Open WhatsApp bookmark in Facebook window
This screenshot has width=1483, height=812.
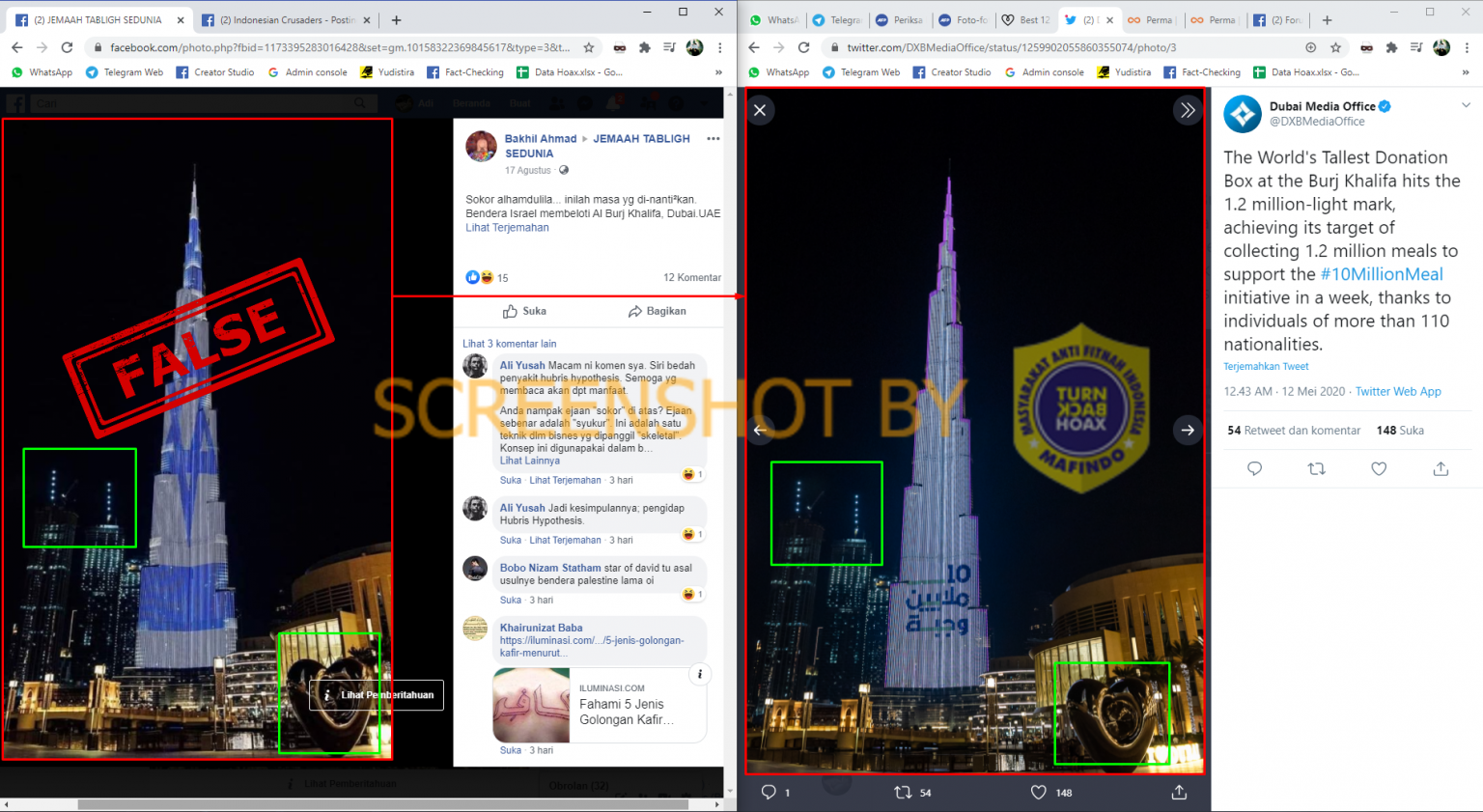pos(42,72)
